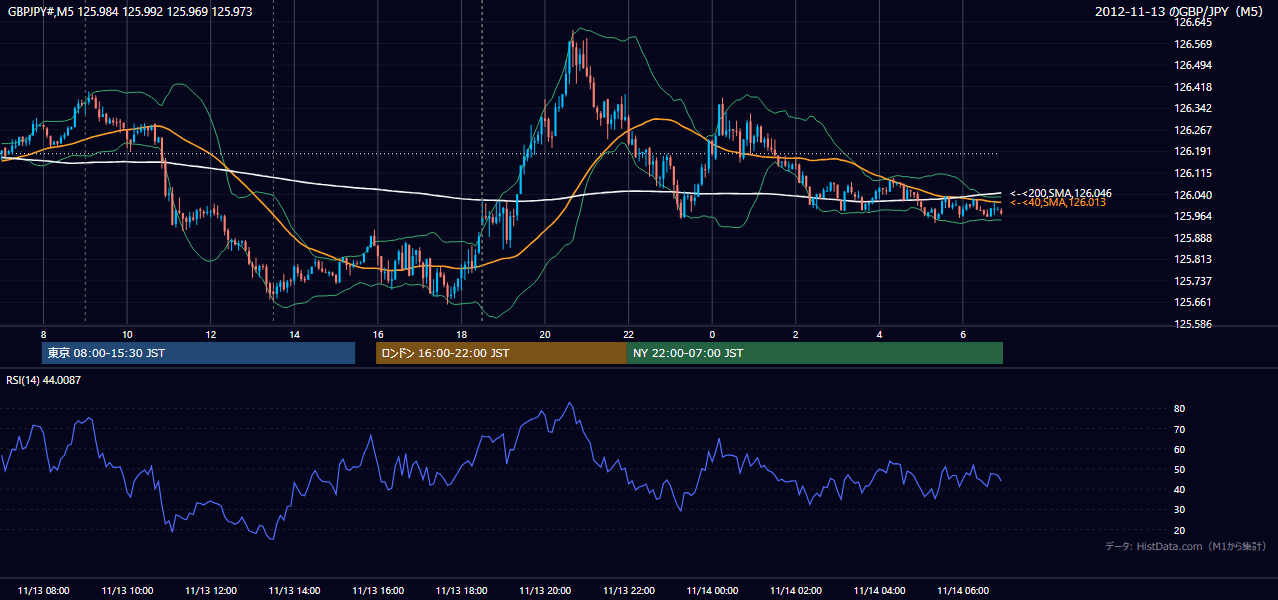The width and height of the screenshot is (1278, 600).
Task: Click price axis value 125.813
Action: [1193, 260]
